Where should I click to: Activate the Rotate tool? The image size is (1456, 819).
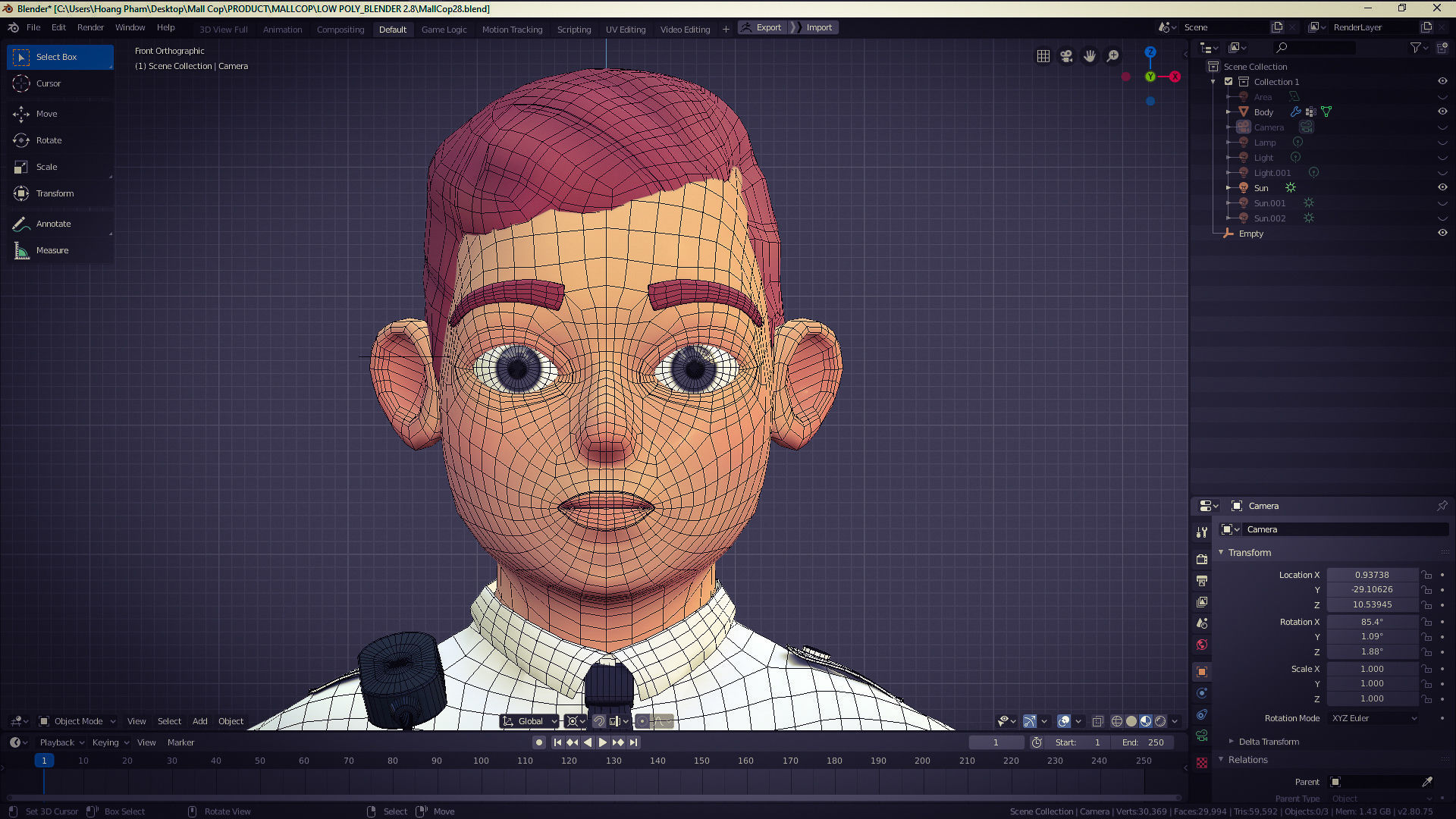click(x=49, y=140)
